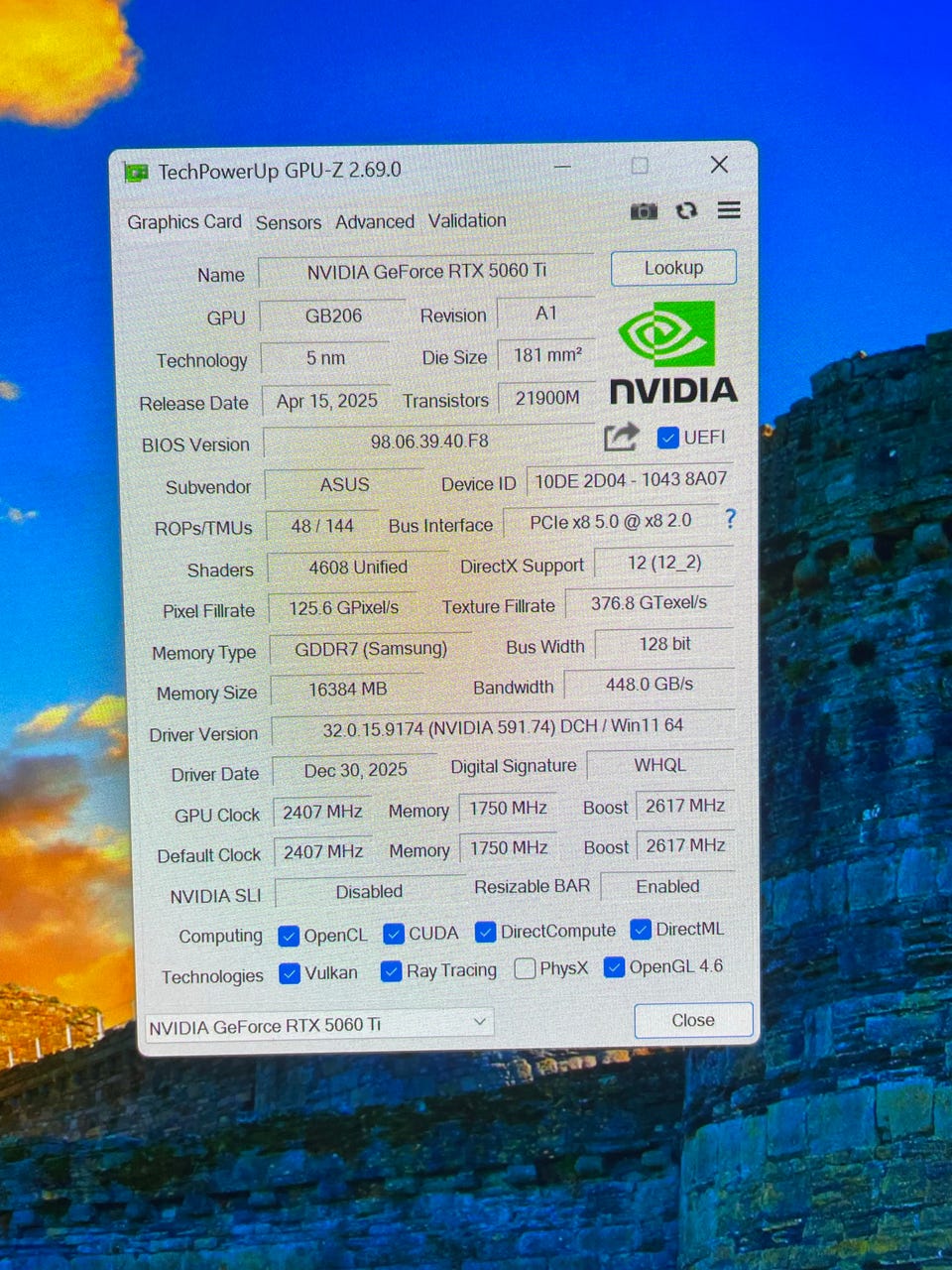Close GPU-Z with the title bar X
The width and height of the screenshot is (952, 1270).
click(x=720, y=165)
